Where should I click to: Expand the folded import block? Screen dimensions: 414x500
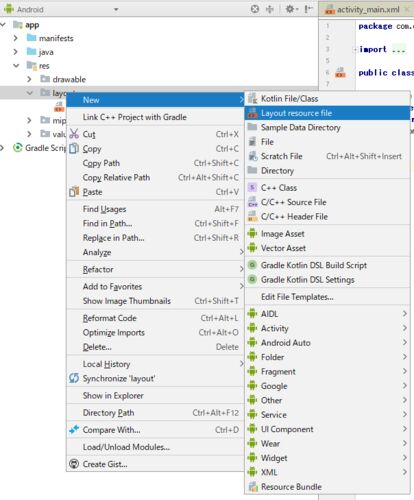click(355, 50)
